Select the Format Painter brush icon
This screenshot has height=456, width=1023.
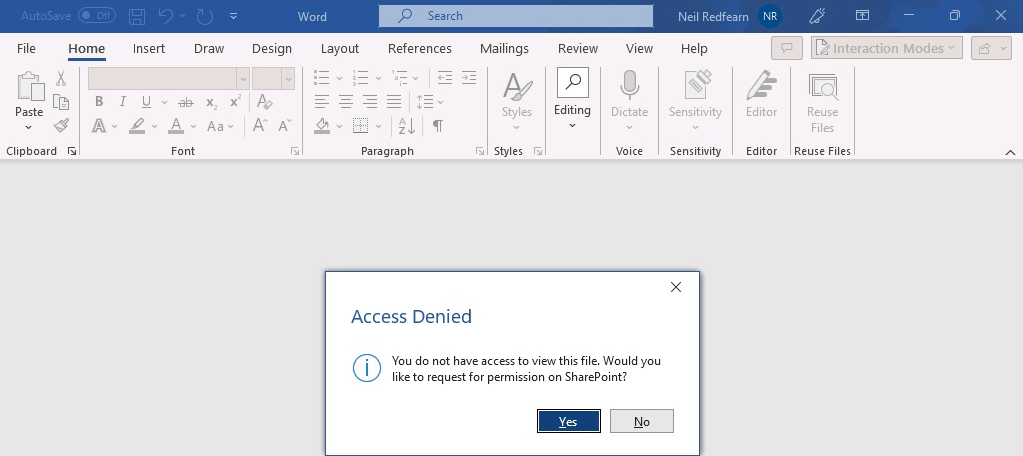pos(61,126)
